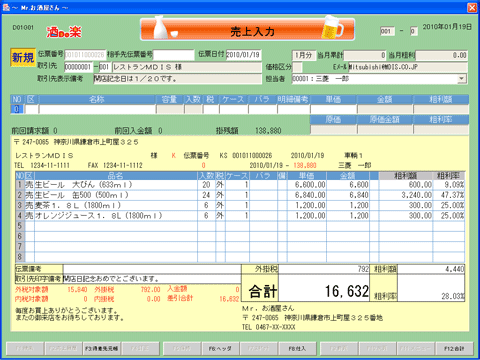Screen dimensions: 480x360
Task: Click the 粗利額 total 4,440
Action: pos(431,269)
